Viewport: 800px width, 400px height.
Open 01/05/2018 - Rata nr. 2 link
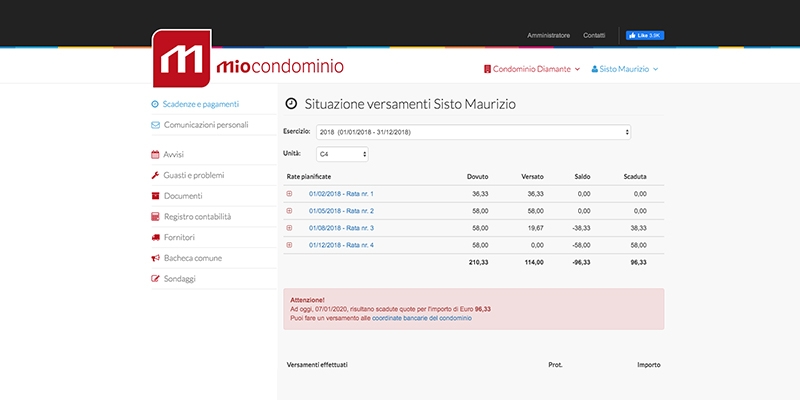[x=341, y=211]
